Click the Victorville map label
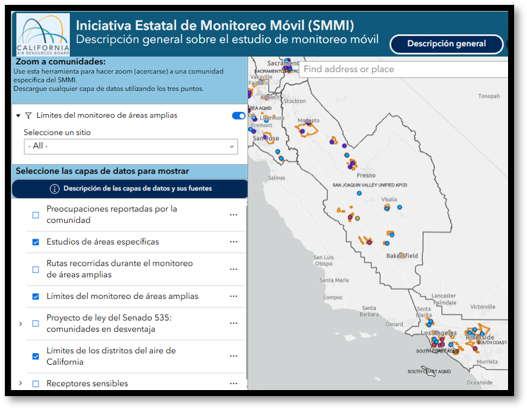527x409 pixels. click(483, 307)
